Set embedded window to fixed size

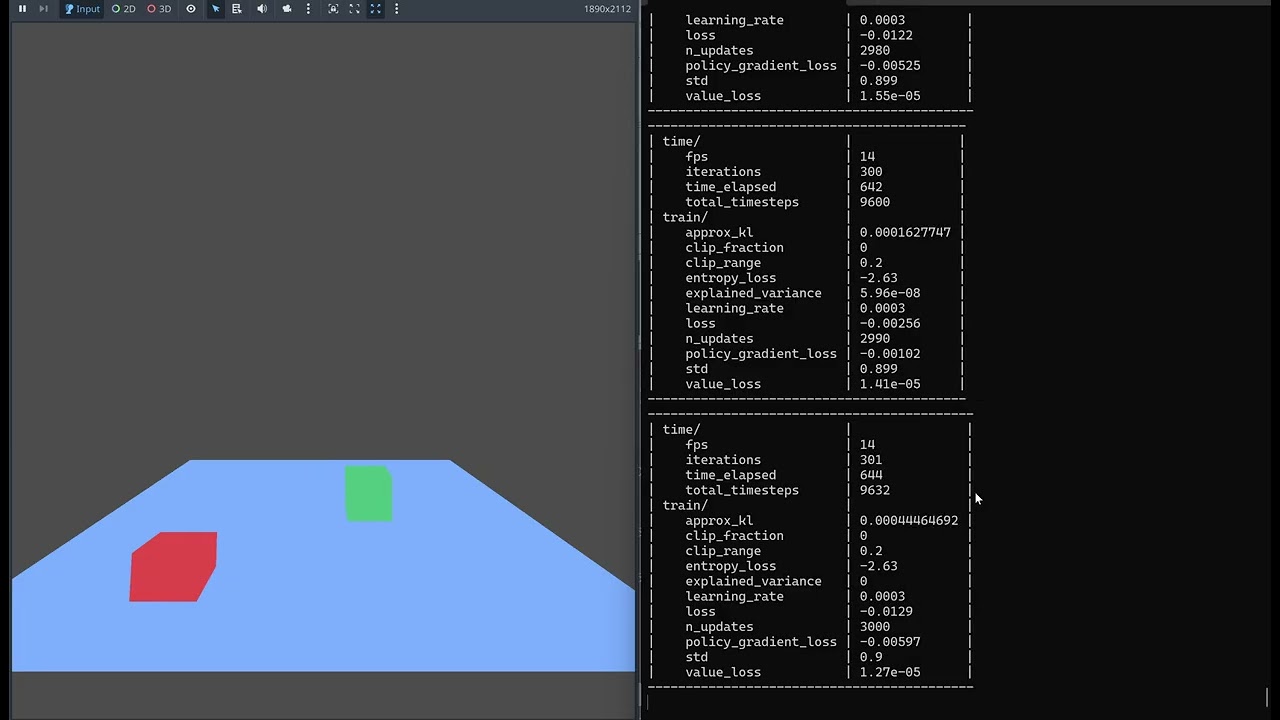(x=333, y=9)
